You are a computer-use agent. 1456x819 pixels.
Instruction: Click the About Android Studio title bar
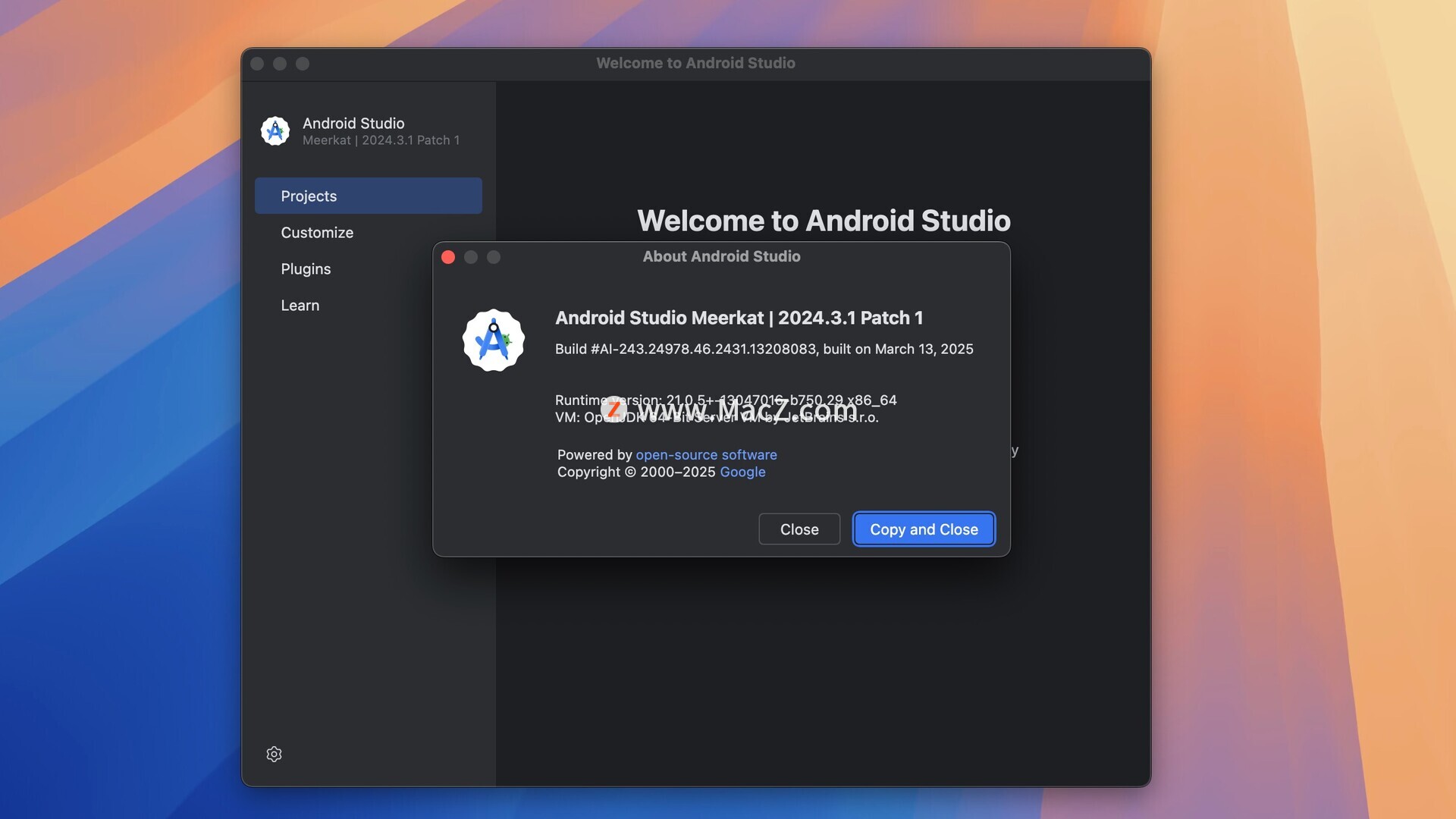[721, 256]
